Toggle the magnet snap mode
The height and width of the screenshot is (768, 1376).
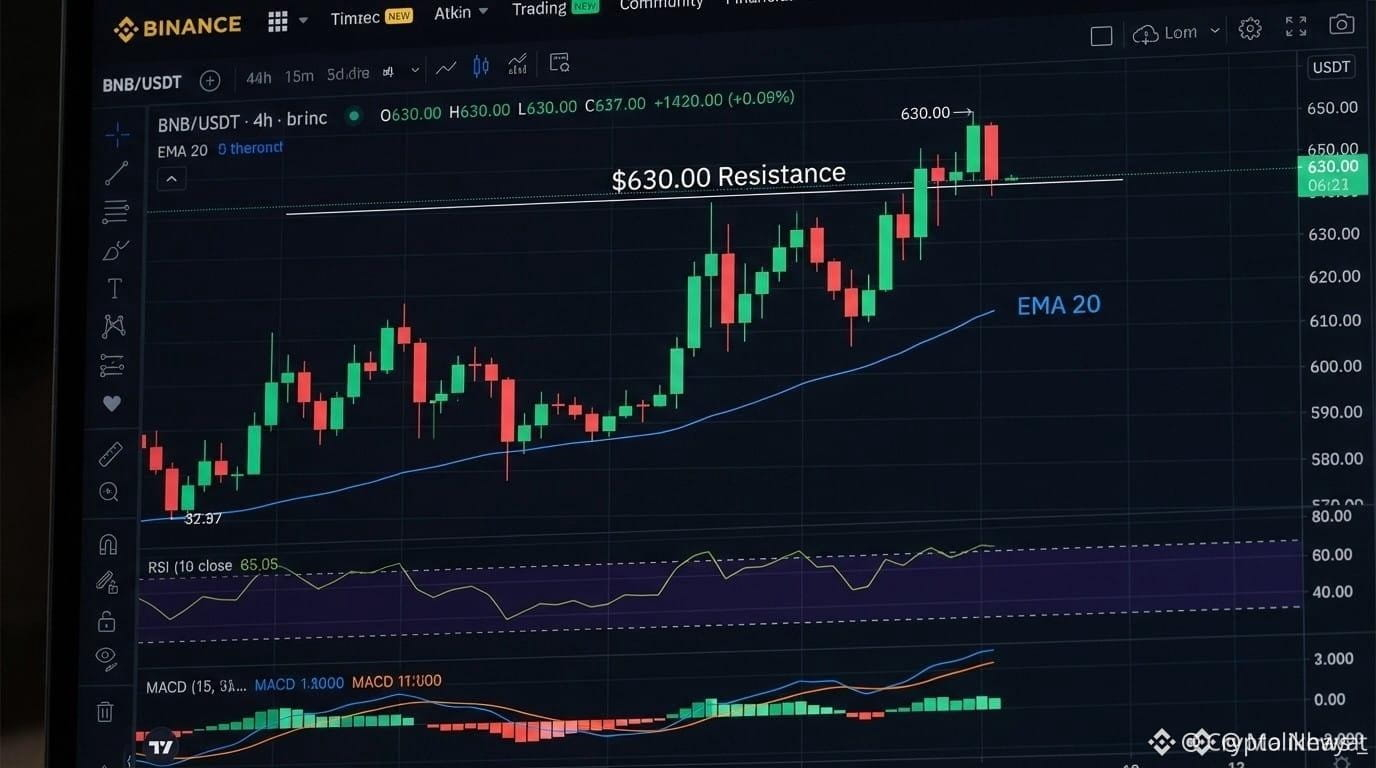tap(108, 544)
